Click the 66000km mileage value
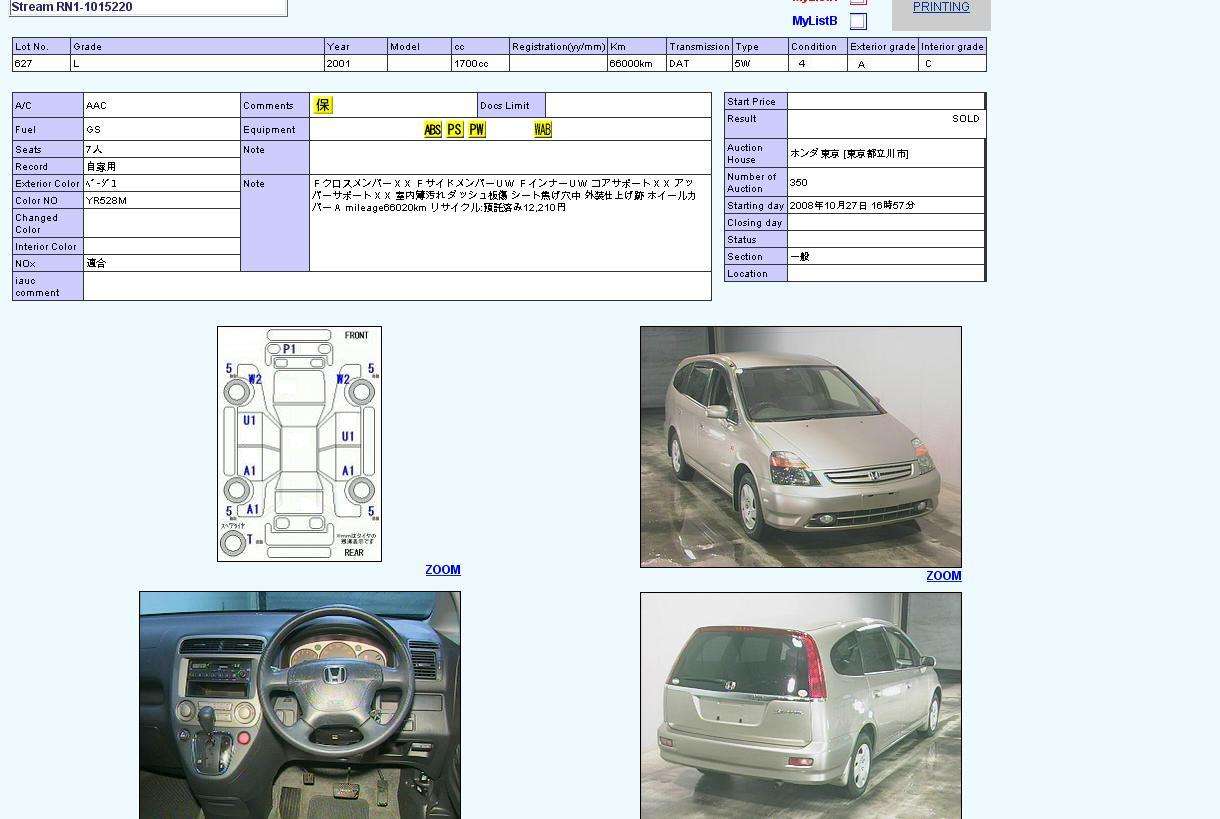Image resolution: width=1220 pixels, height=819 pixels. point(631,63)
